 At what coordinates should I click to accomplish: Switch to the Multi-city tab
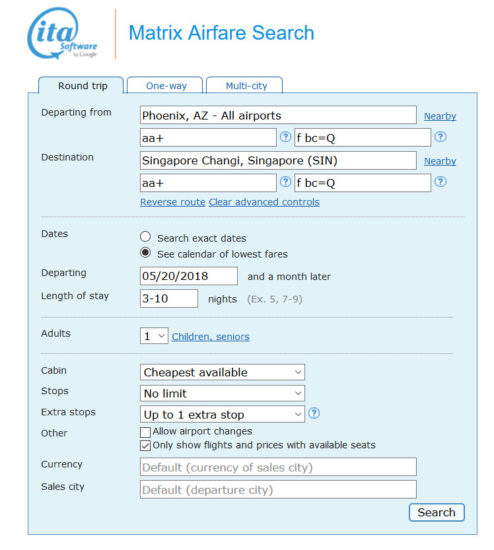[245, 85]
